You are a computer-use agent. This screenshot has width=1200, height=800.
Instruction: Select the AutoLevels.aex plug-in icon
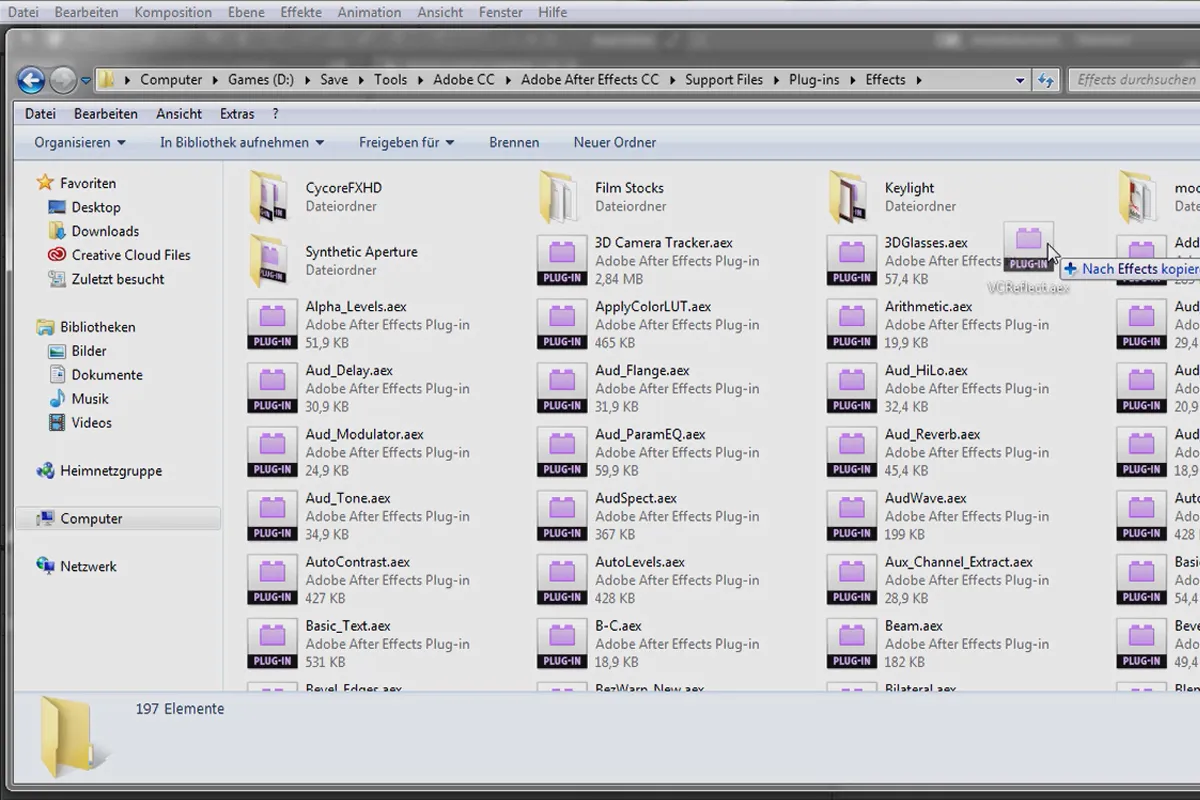coord(562,581)
